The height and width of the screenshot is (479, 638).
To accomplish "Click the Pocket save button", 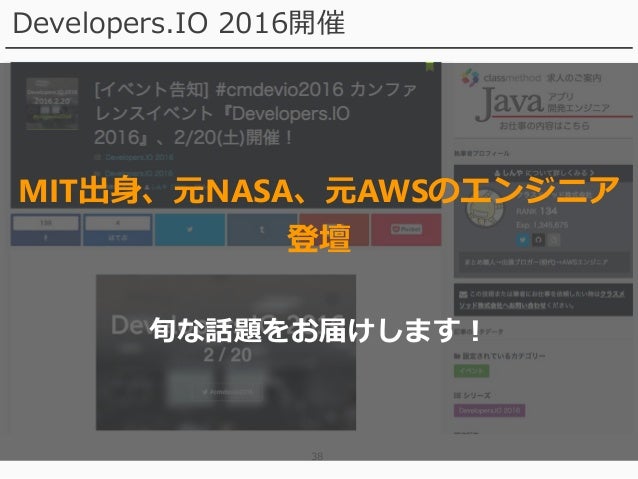I will click(x=406, y=230).
